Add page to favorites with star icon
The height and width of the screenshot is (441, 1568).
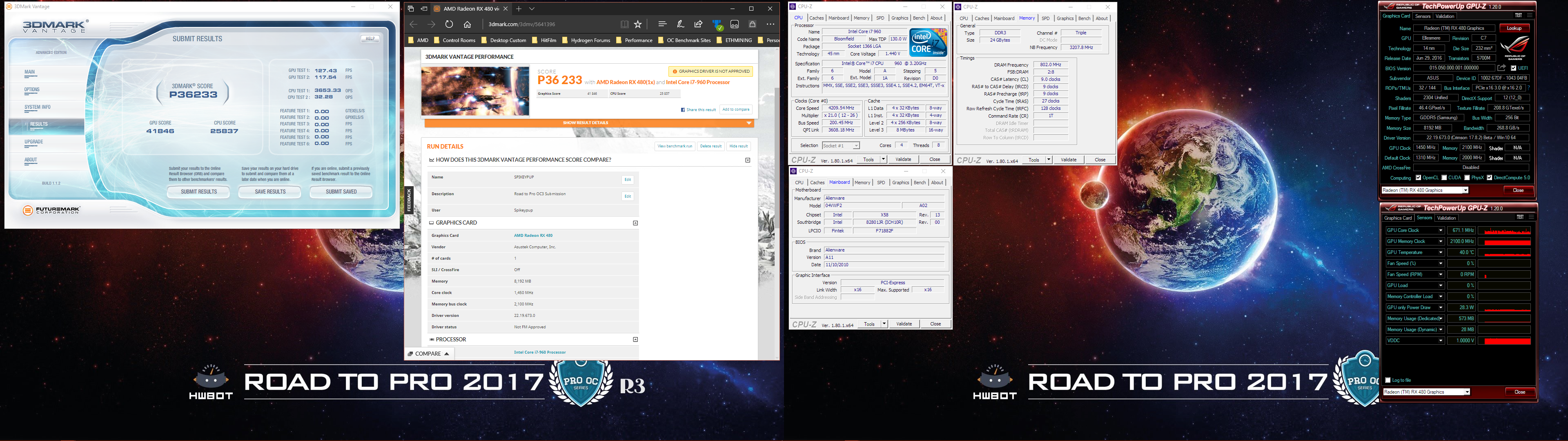pyautogui.click(x=638, y=24)
